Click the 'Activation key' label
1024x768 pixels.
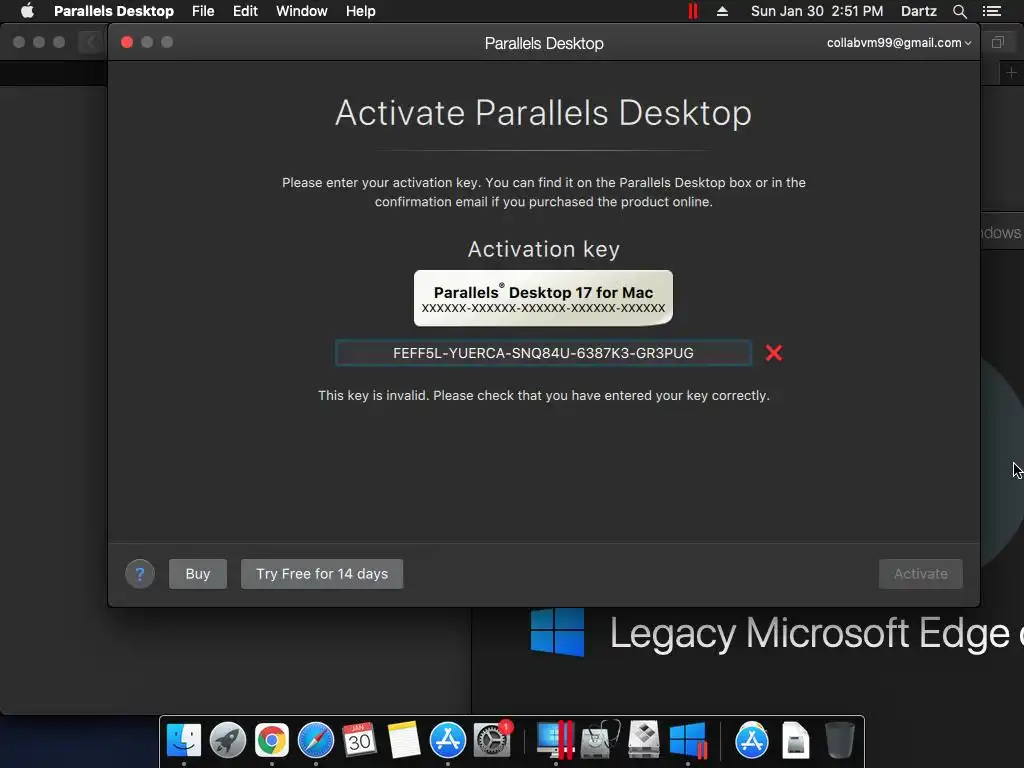click(x=543, y=249)
